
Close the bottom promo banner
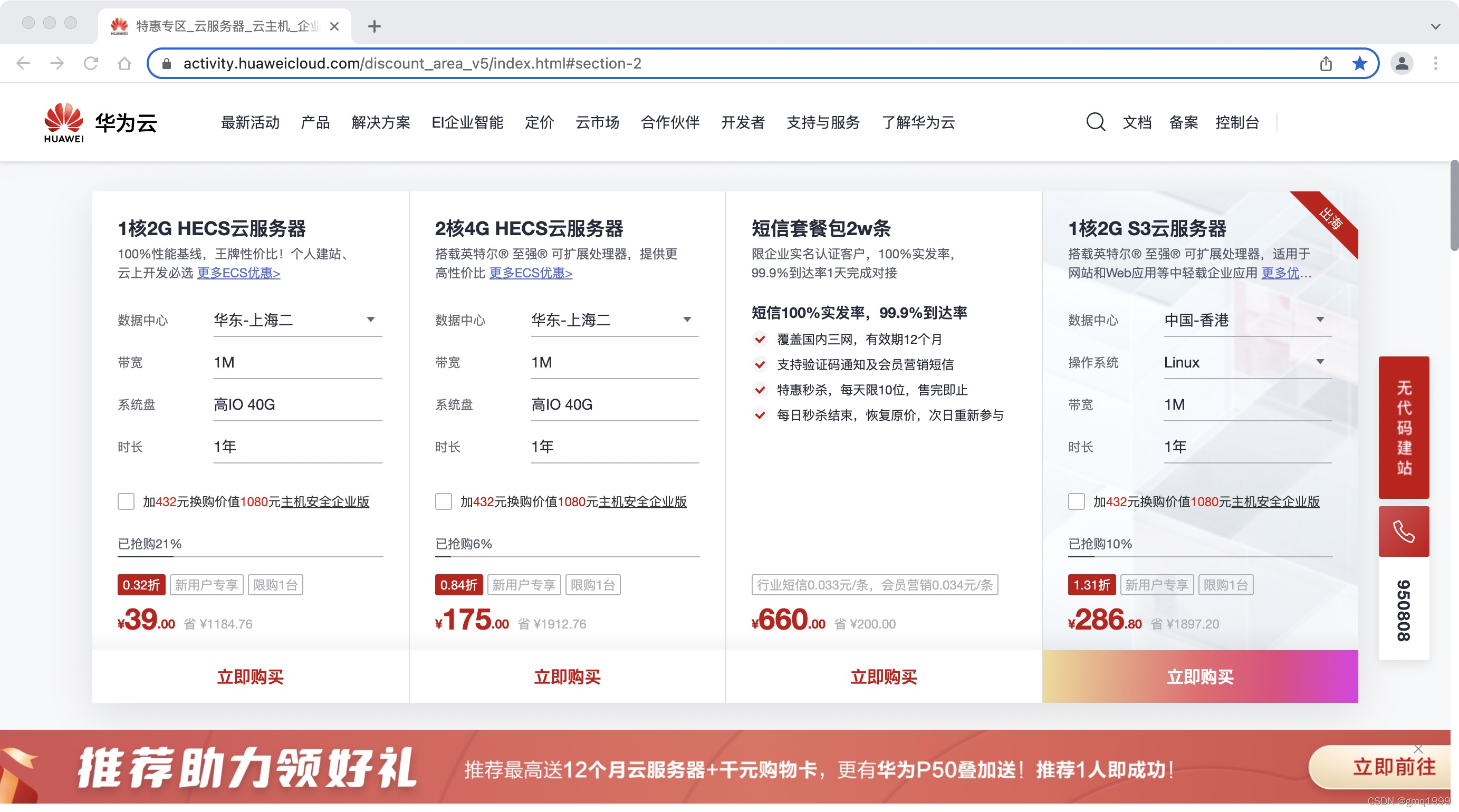tap(1418, 749)
